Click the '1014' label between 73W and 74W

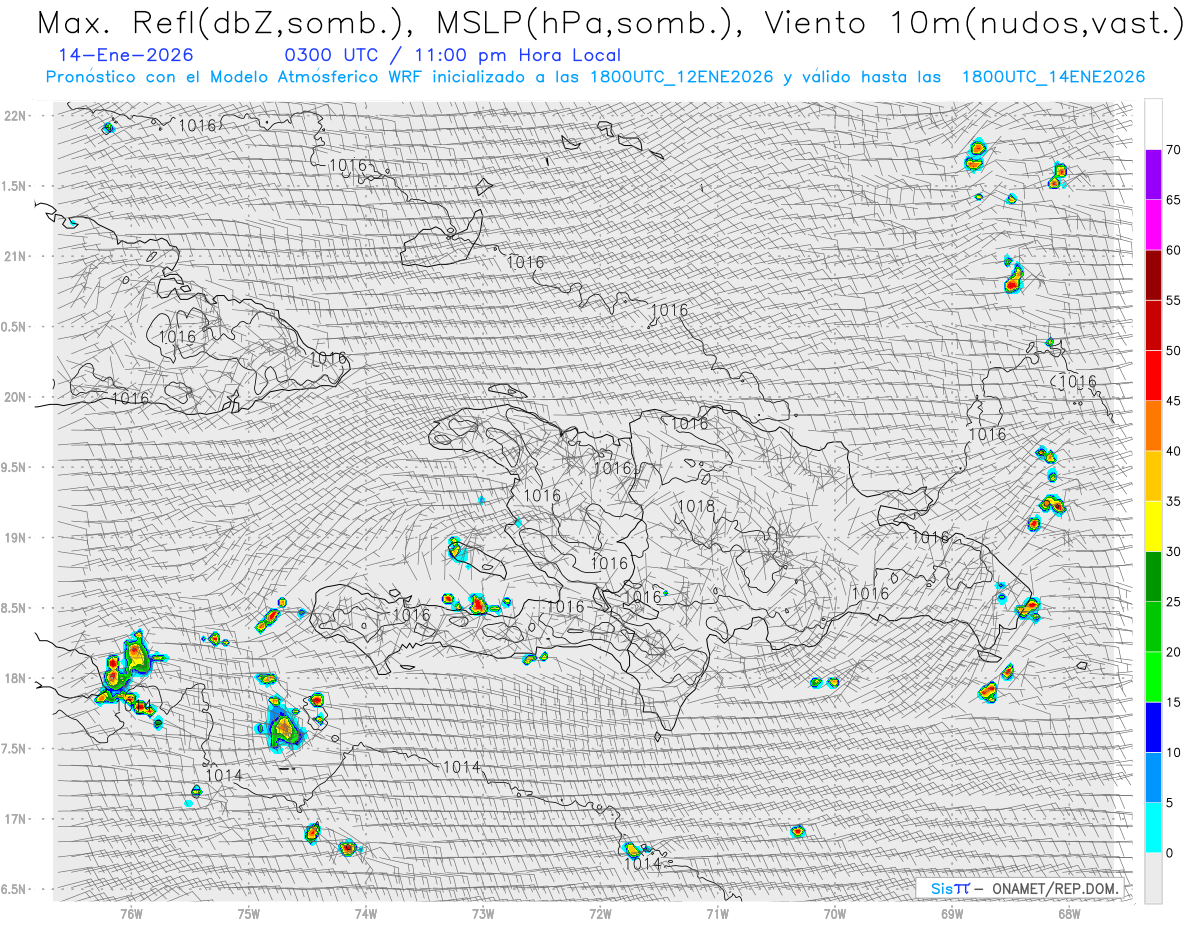[x=462, y=767]
